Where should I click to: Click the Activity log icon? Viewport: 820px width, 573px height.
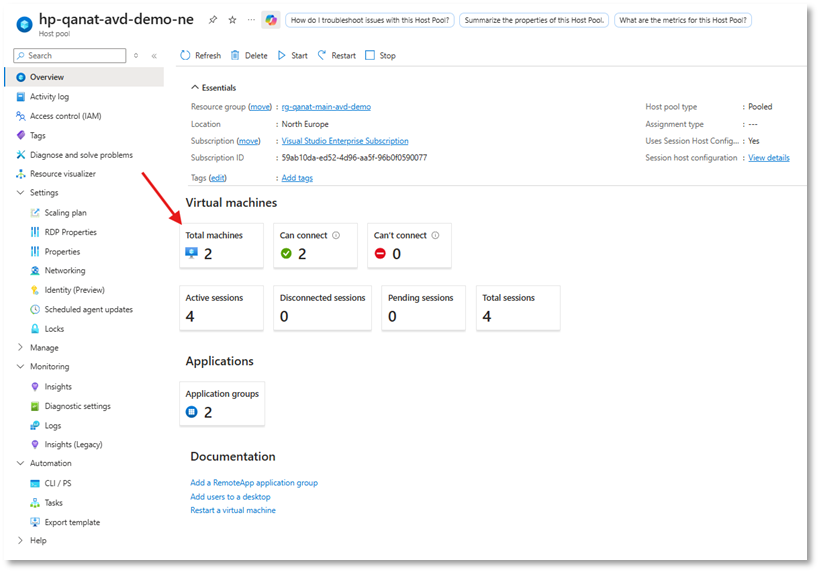(x=20, y=97)
